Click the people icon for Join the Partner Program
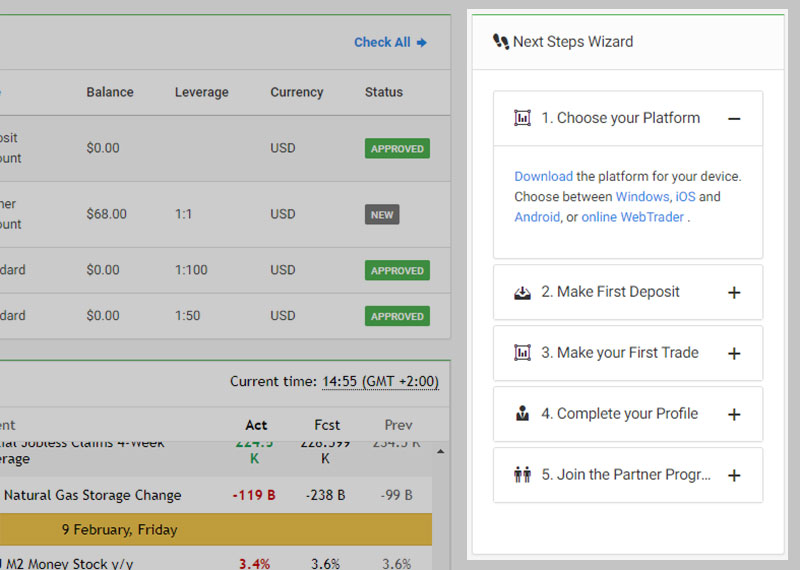The height and width of the screenshot is (570, 800). [522, 475]
